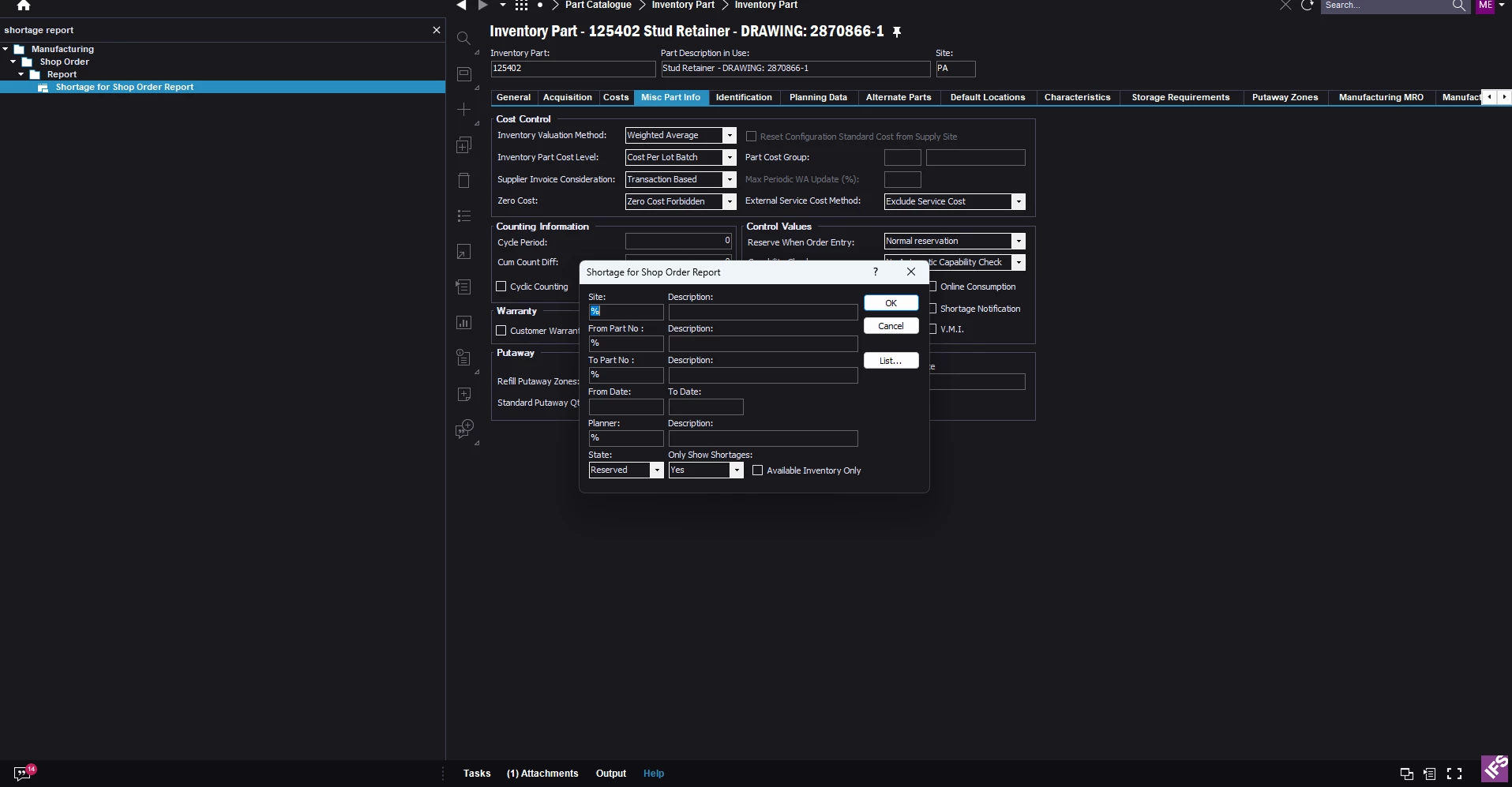This screenshot has width=1512, height=787.
Task: Click the From Date input field
Action: [x=626, y=407]
